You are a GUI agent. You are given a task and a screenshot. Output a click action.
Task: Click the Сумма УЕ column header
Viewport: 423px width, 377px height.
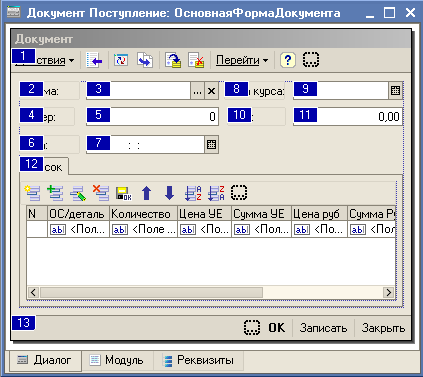pyautogui.click(x=261, y=213)
